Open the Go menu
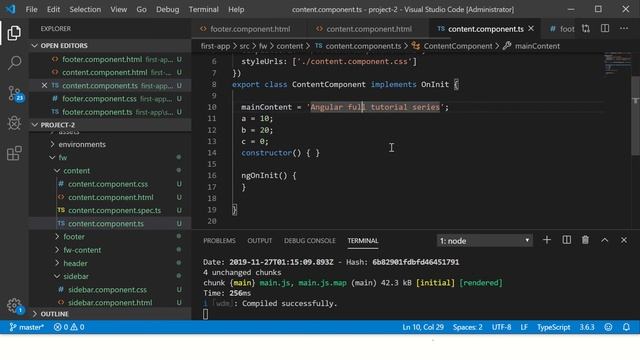640x360 pixels. [x=141, y=9]
